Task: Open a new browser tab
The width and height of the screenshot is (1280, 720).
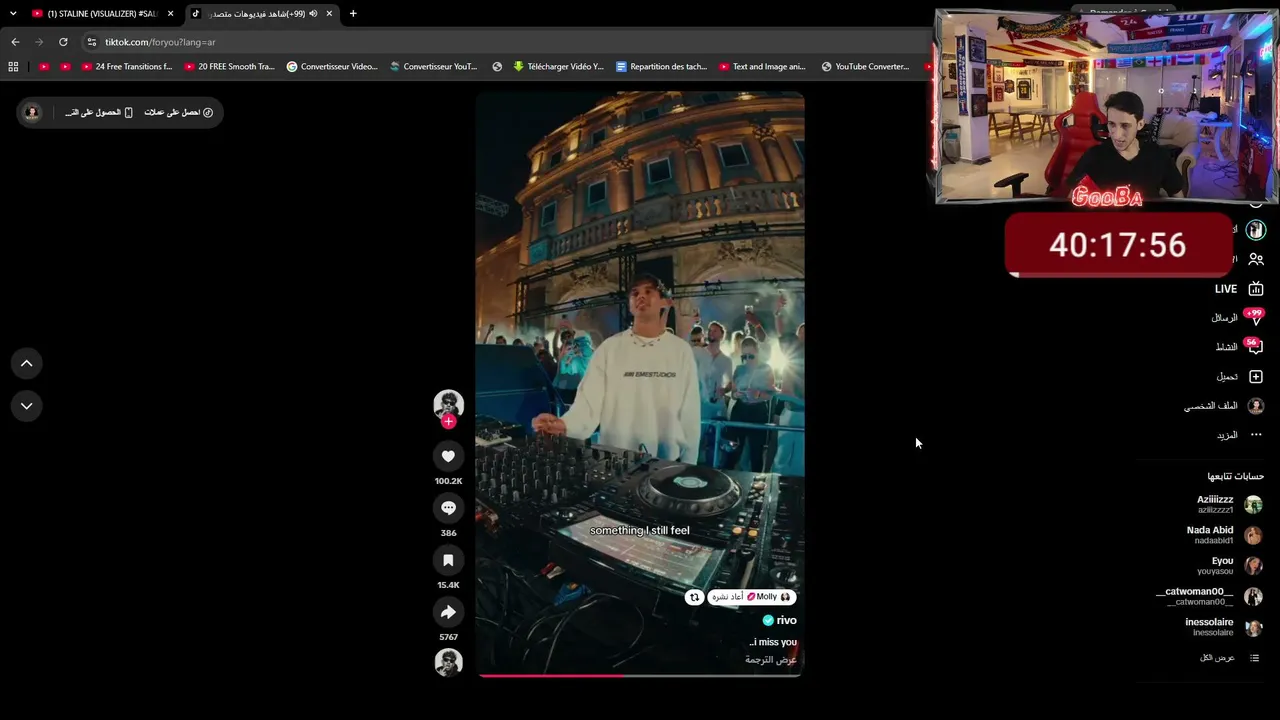Action: click(x=353, y=14)
